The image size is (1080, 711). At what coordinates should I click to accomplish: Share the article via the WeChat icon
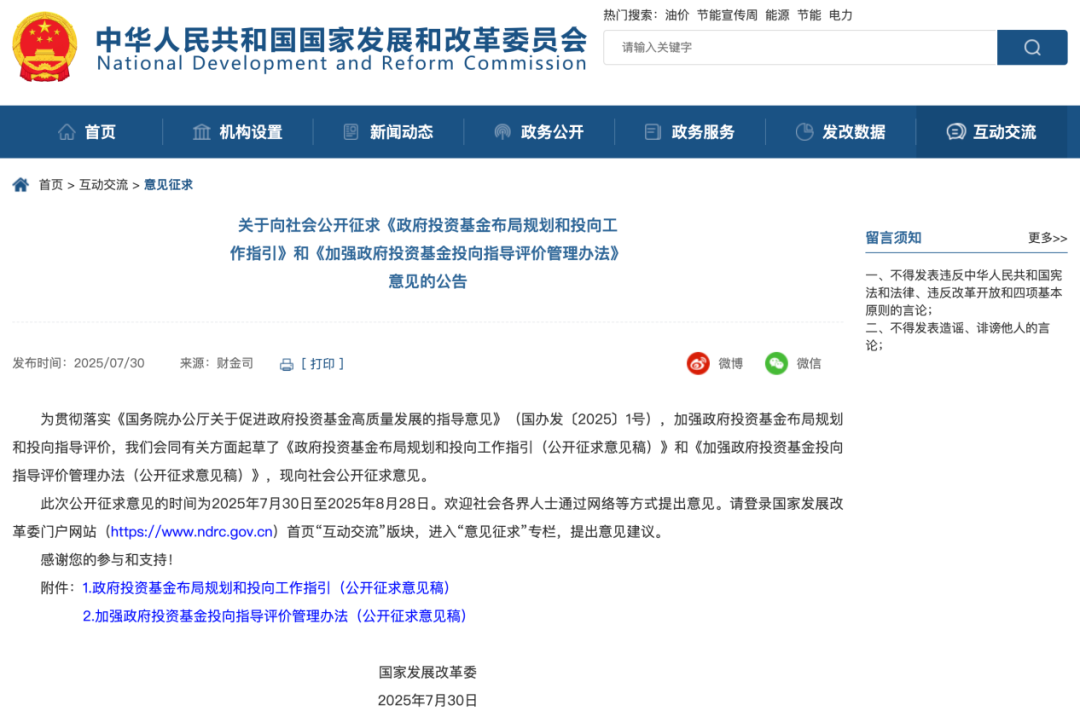776,363
